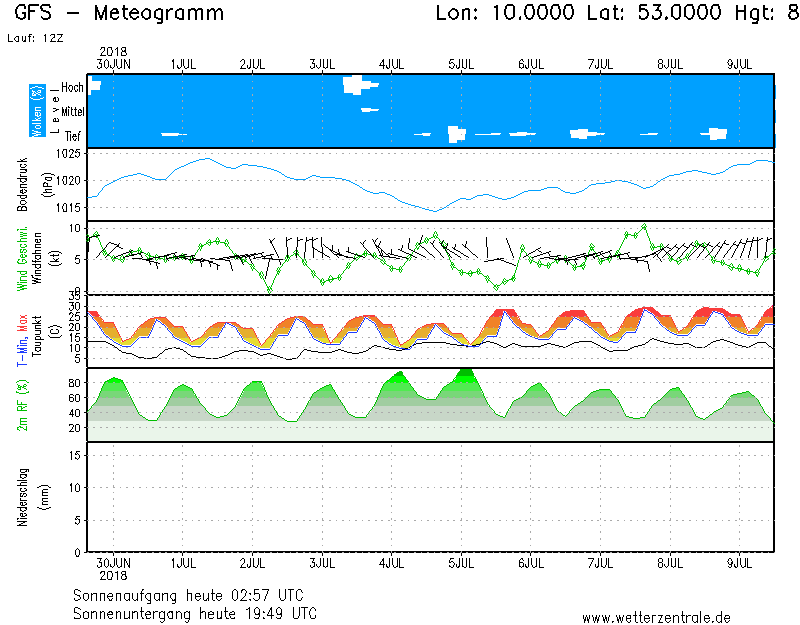
Task: Click the Niederschlag axis label
Action: click(23, 497)
